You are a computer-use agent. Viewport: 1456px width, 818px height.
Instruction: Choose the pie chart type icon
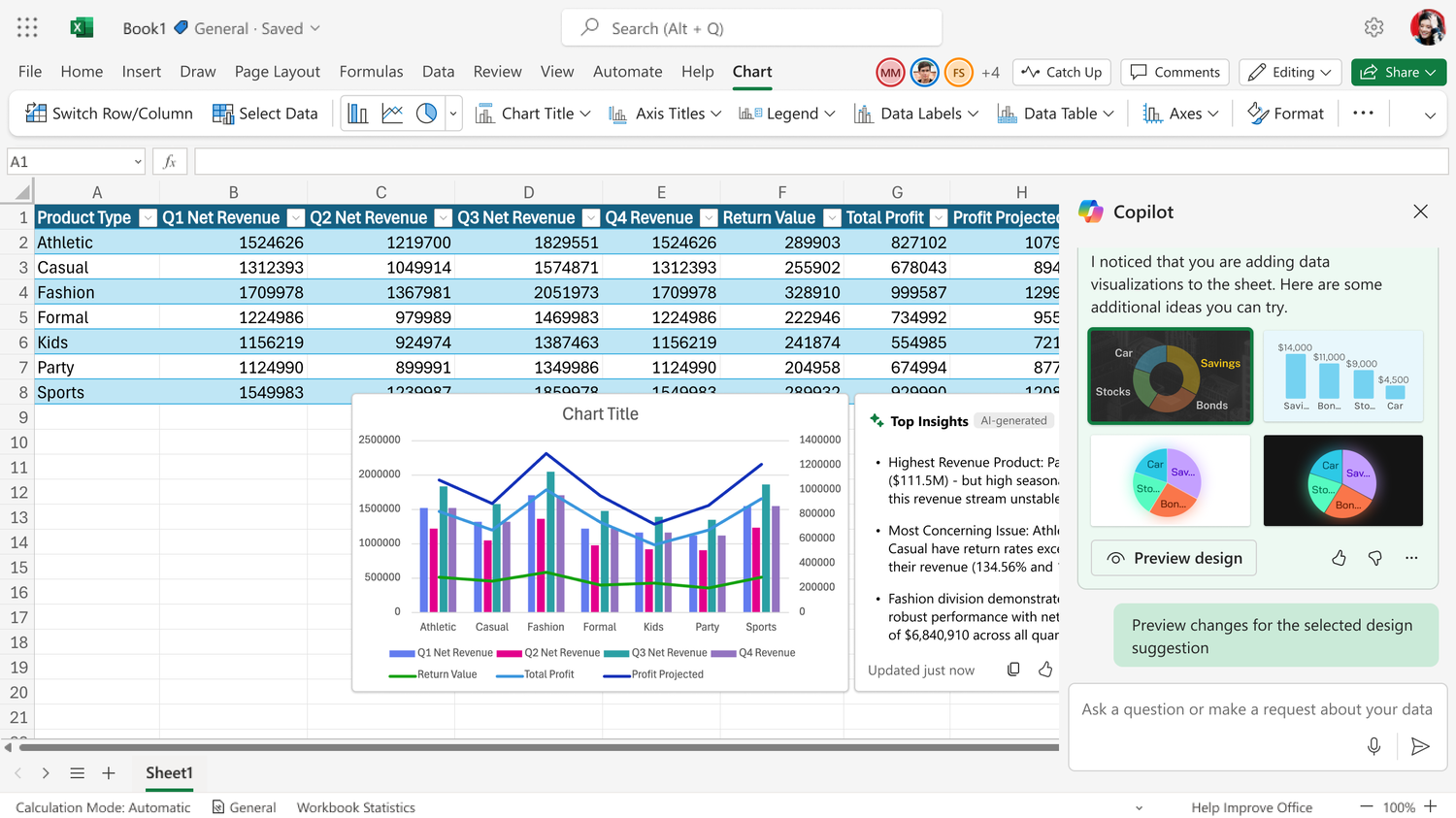pyautogui.click(x=426, y=114)
